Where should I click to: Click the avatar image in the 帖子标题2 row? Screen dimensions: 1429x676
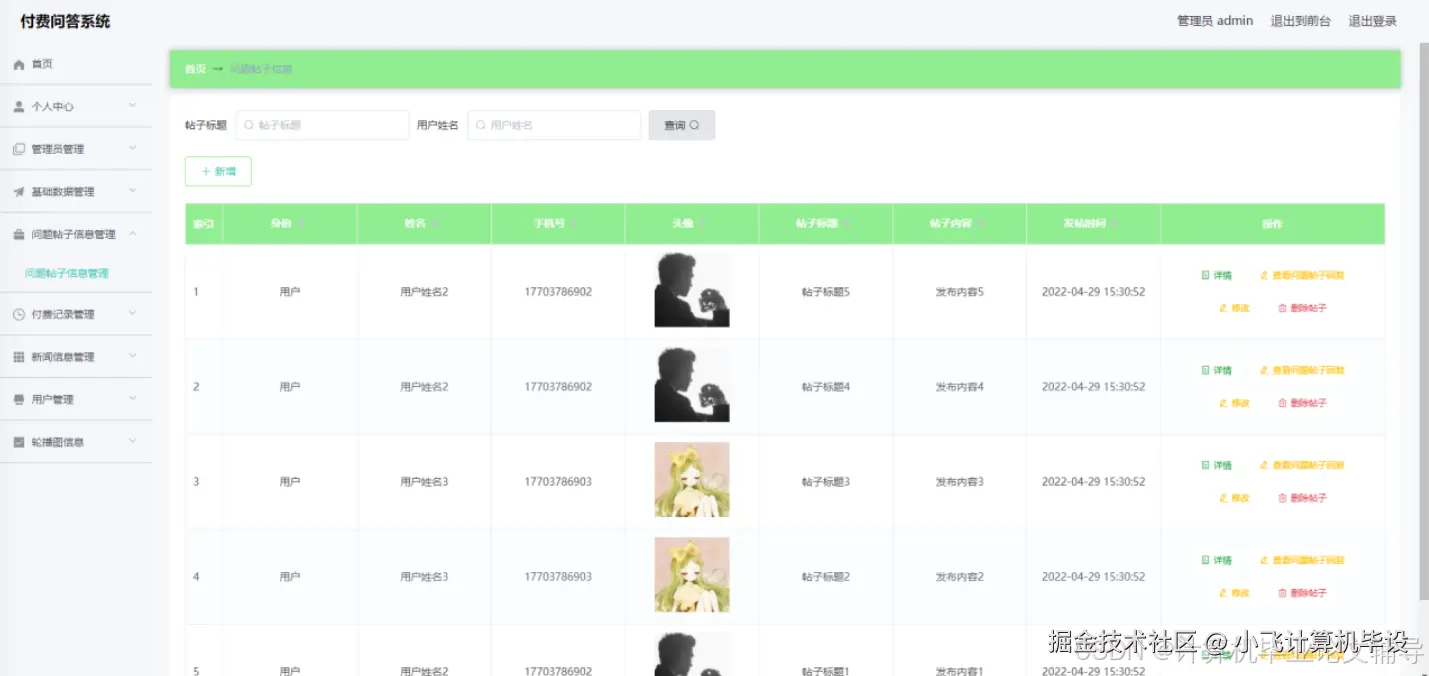coord(692,575)
